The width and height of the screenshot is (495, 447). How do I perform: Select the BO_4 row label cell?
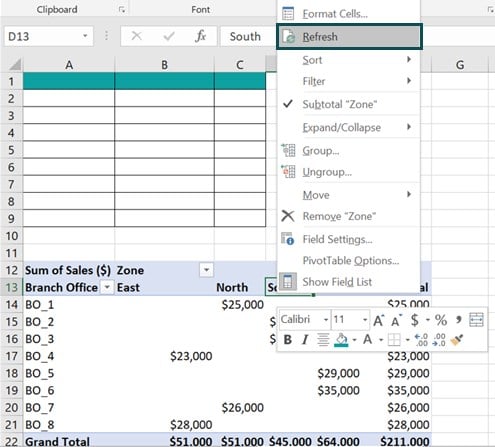pyautogui.click(x=69, y=356)
